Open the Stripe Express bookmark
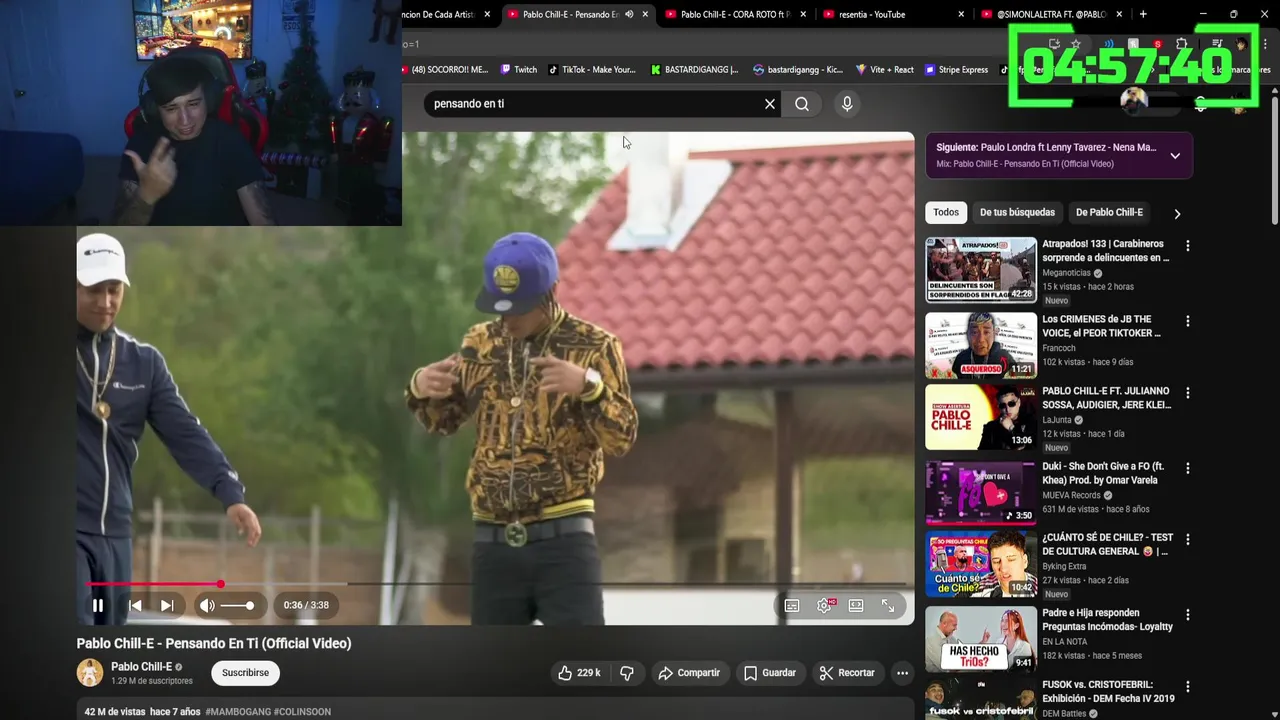This screenshot has height=720, width=1280. point(957,70)
